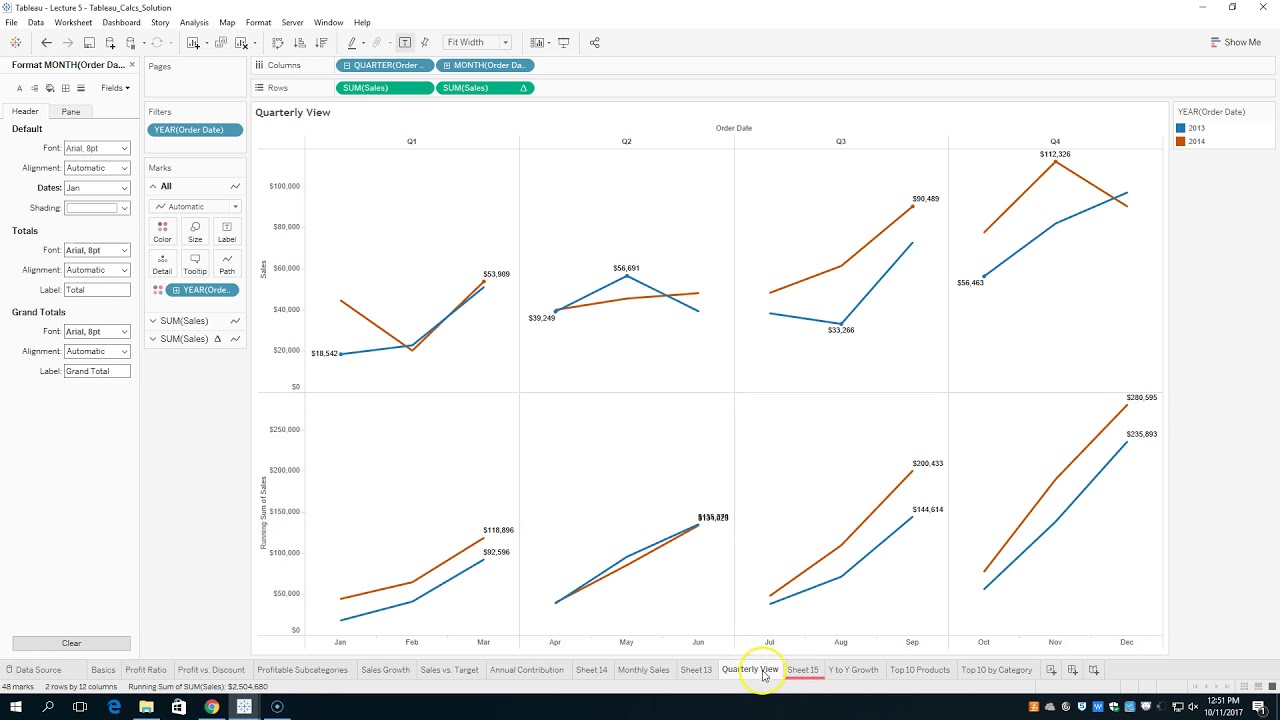This screenshot has height=720, width=1280.
Task: Open the Path marks card
Action: 227,264
